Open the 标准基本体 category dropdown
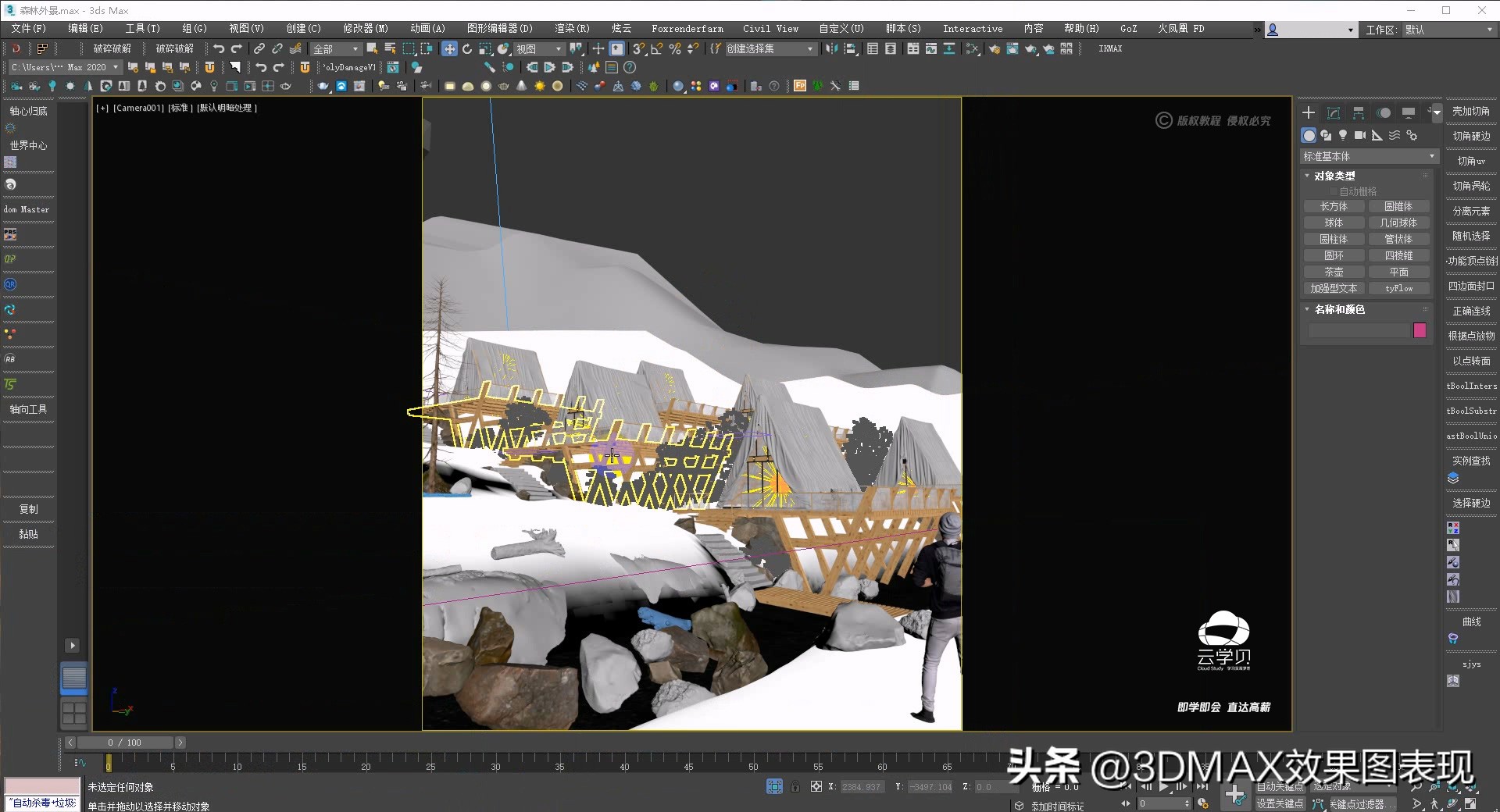The width and height of the screenshot is (1500, 812). [x=1367, y=156]
